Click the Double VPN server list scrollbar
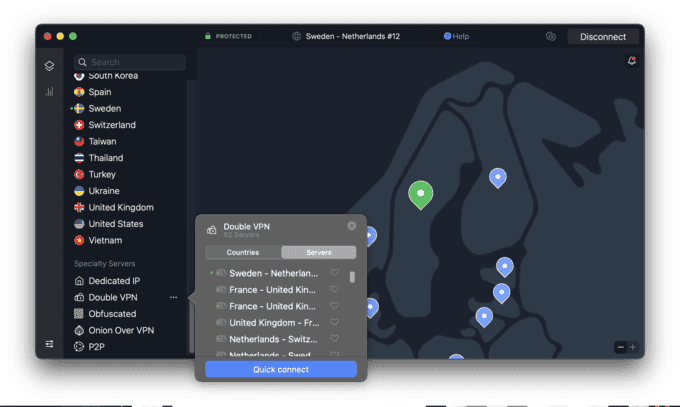Image resolution: width=680 pixels, height=407 pixels. coord(352,277)
